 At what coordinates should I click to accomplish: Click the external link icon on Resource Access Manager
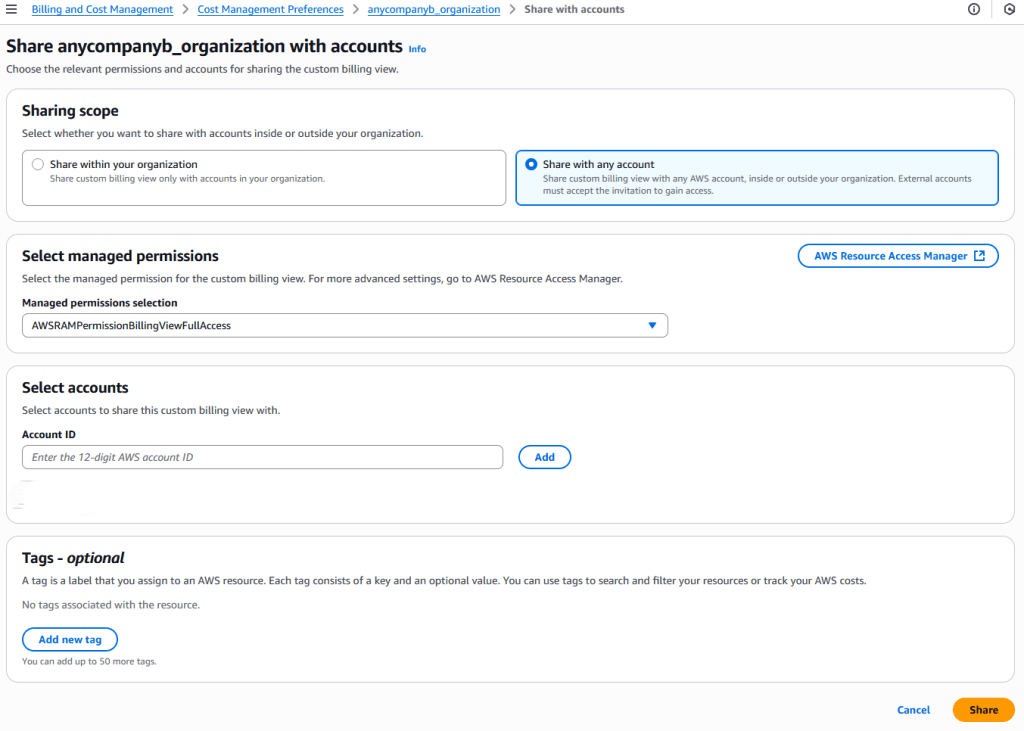point(980,256)
